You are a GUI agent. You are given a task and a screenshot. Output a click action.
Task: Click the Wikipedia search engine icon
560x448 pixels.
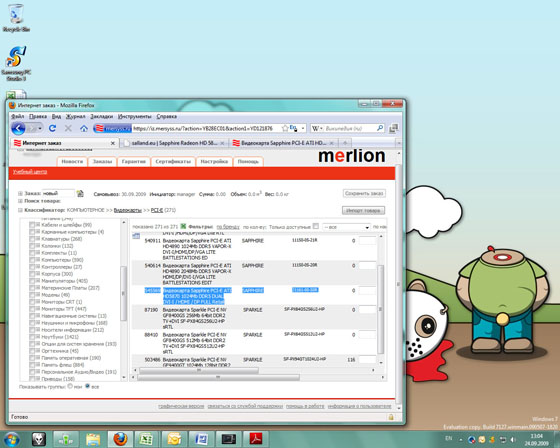pos(315,128)
